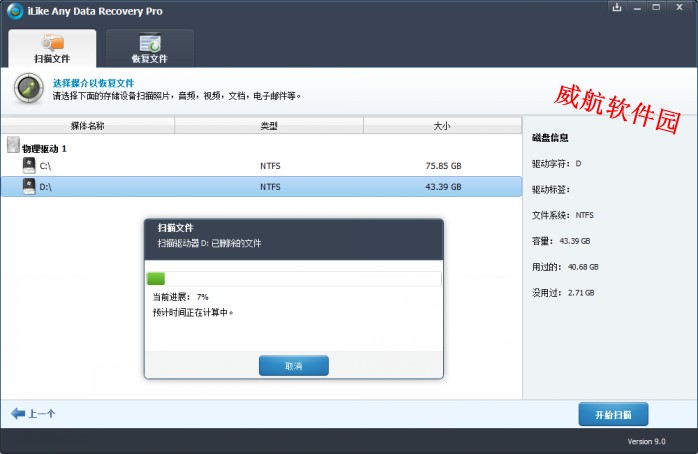Click the 75.85 GB size cell
Screen dimensions: 698x454
[443, 166]
